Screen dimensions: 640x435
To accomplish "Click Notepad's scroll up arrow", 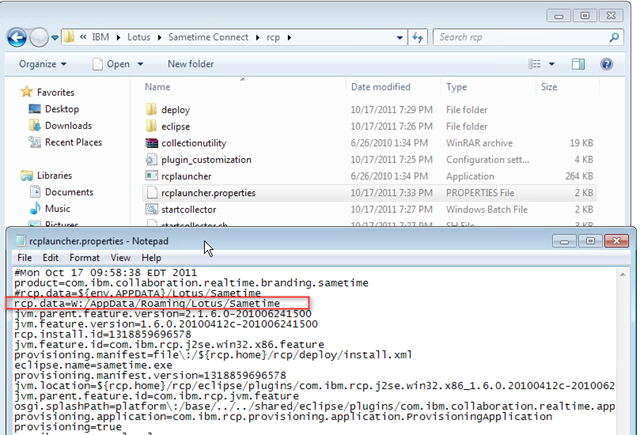I will [622, 275].
